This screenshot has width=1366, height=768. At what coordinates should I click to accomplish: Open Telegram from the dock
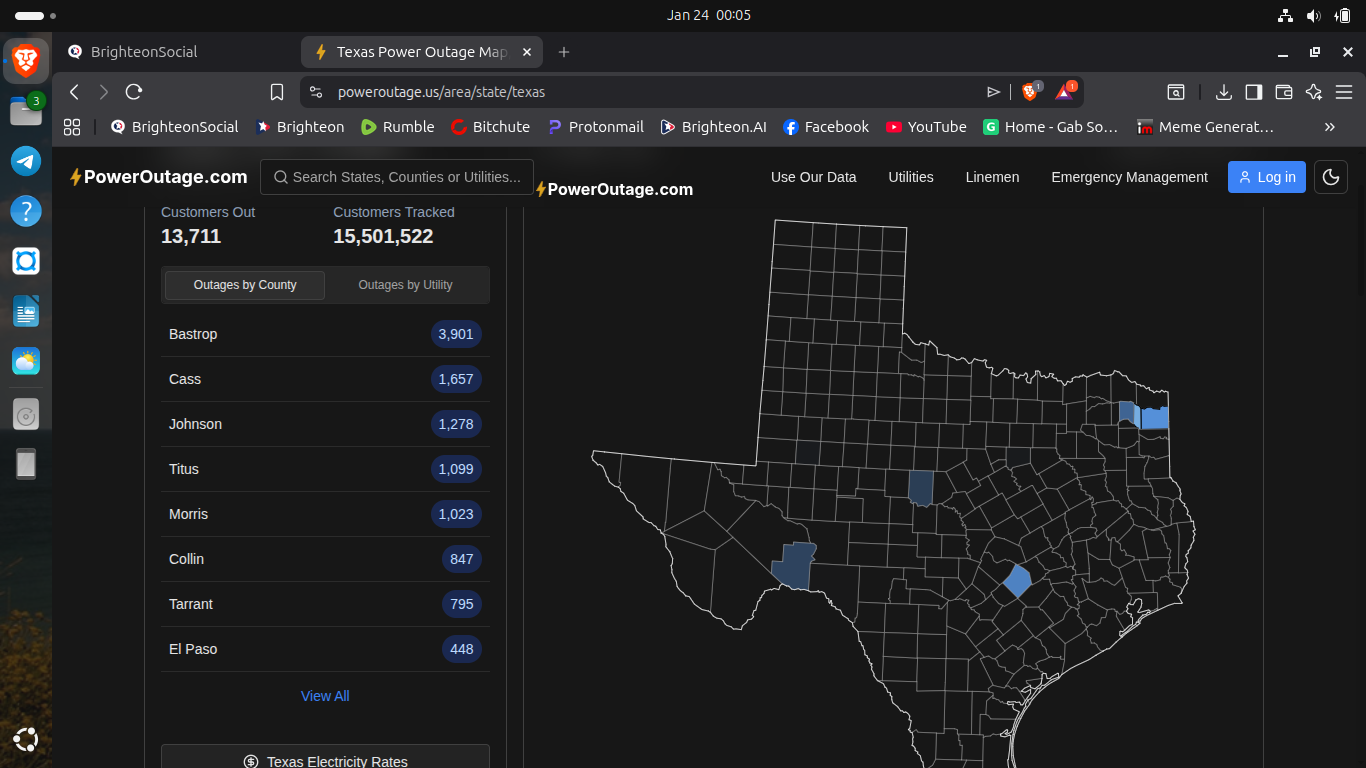pos(26,161)
